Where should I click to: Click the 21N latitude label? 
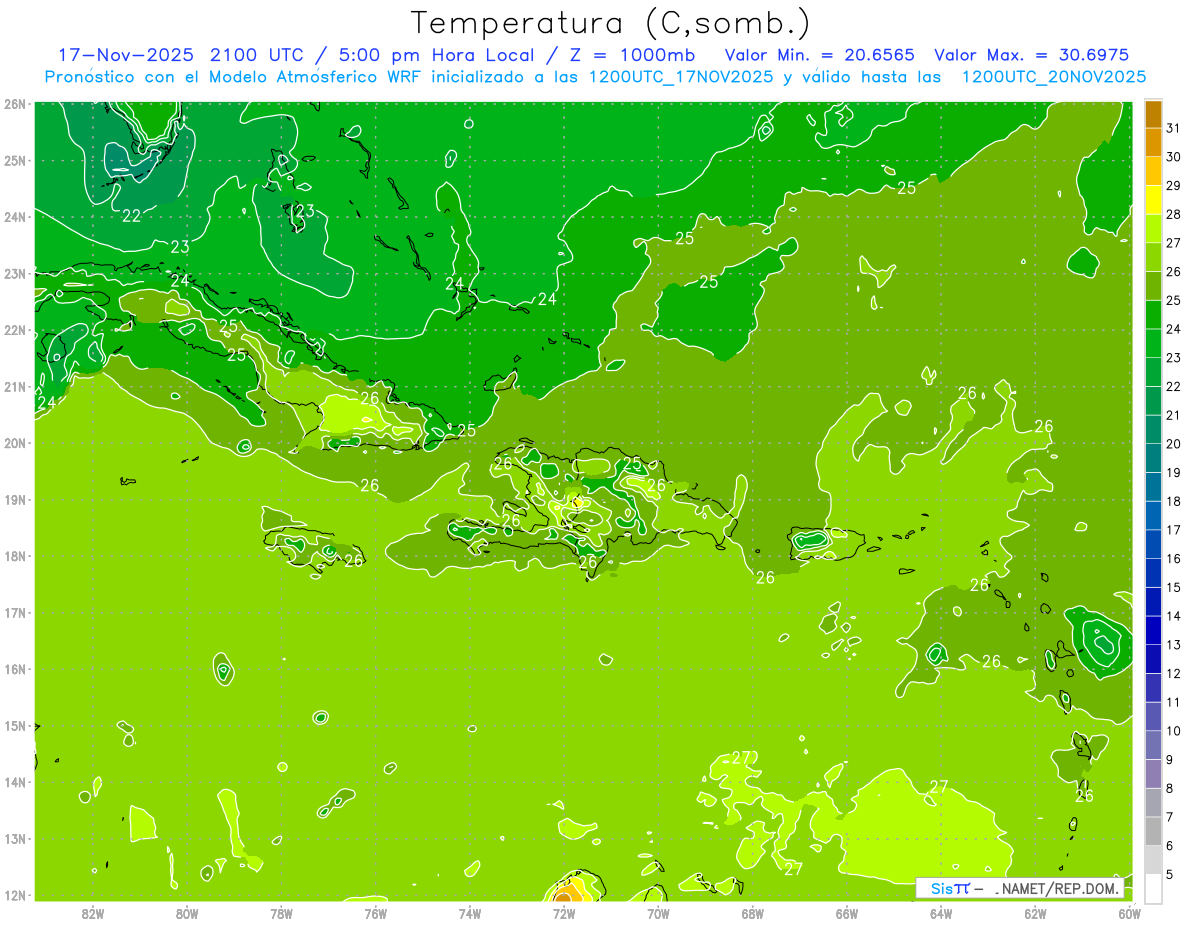[14, 386]
